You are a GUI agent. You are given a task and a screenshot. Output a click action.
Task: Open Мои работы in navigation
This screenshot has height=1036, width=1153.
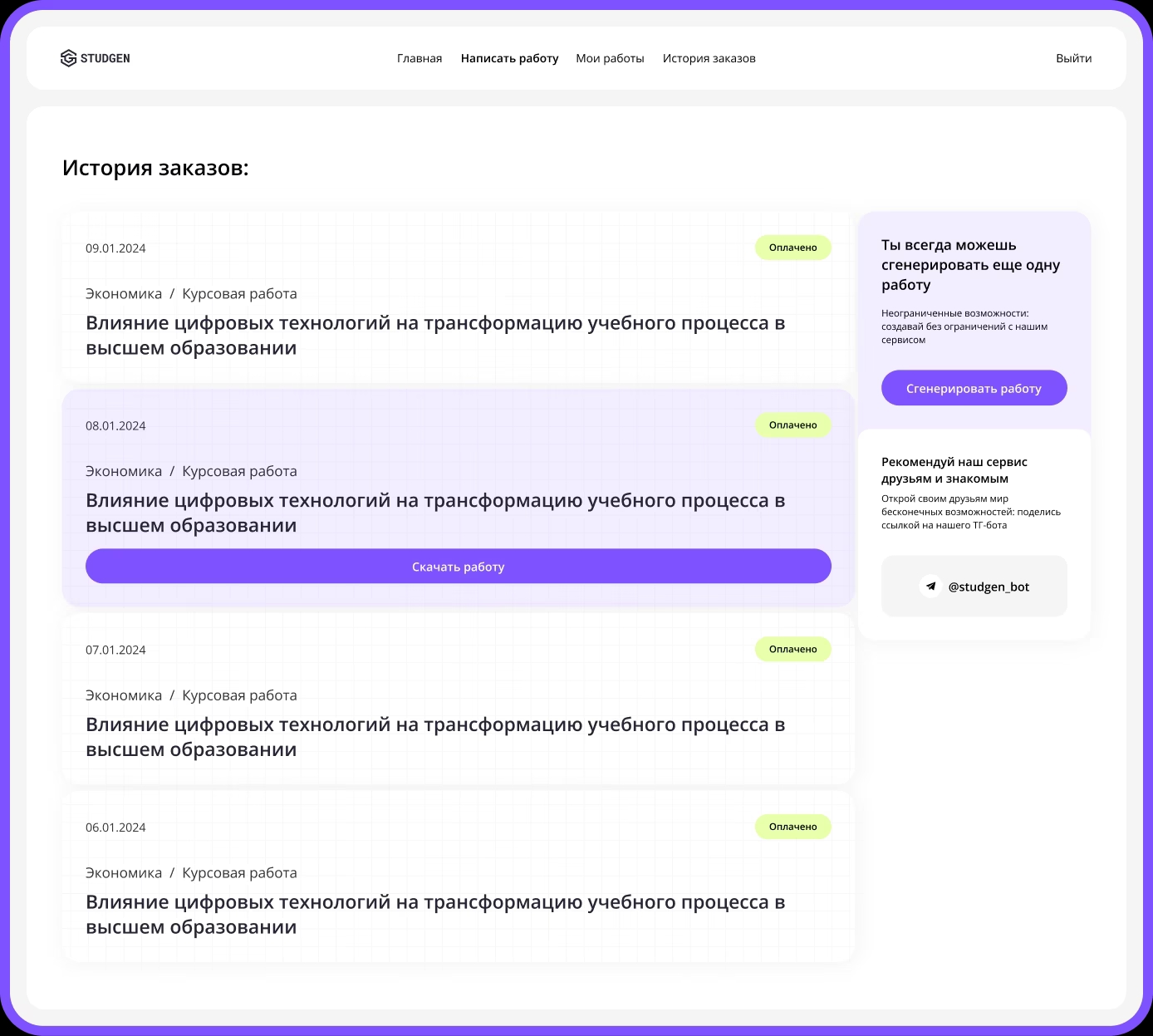tap(610, 58)
